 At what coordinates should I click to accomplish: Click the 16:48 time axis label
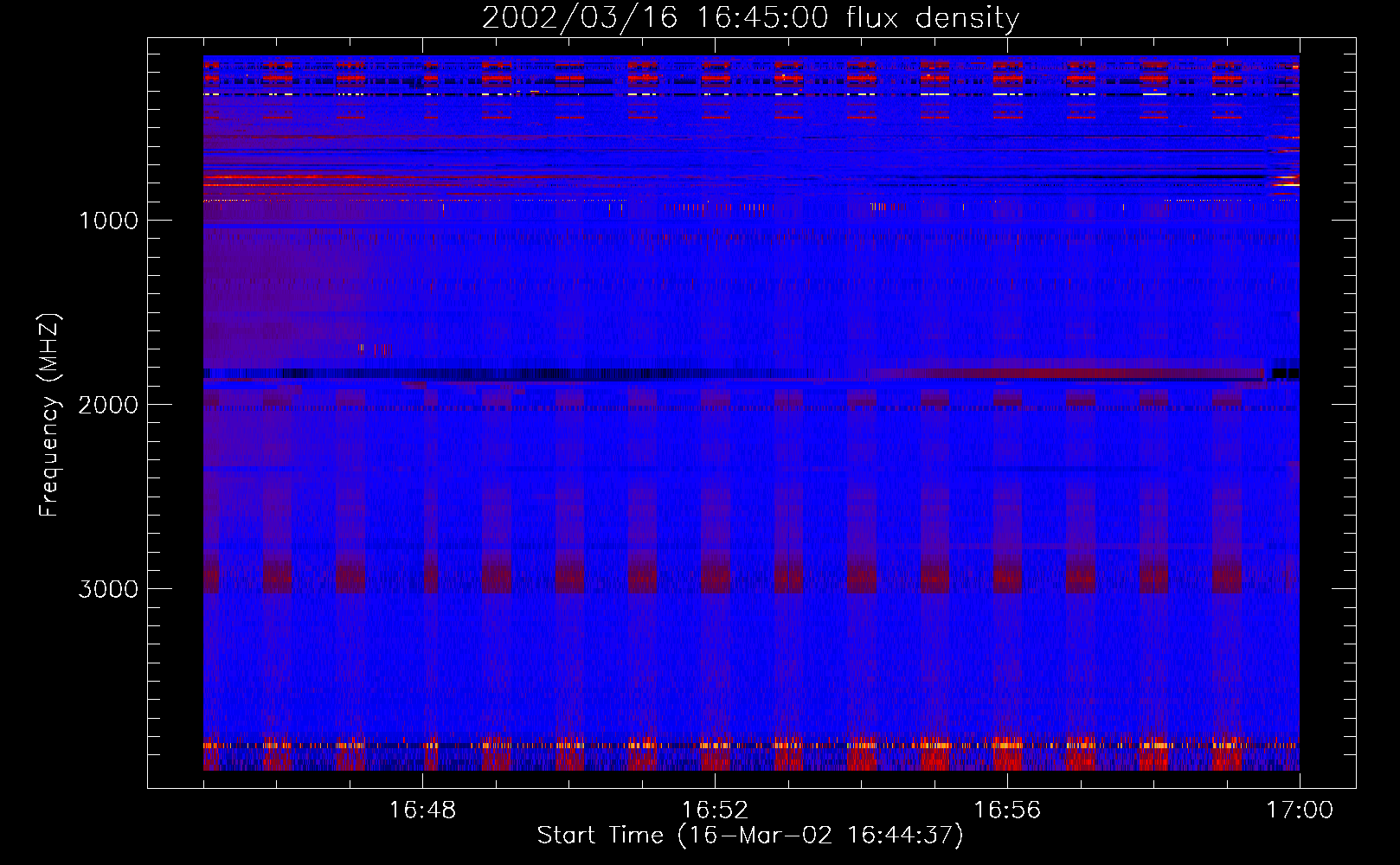(422, 811)
